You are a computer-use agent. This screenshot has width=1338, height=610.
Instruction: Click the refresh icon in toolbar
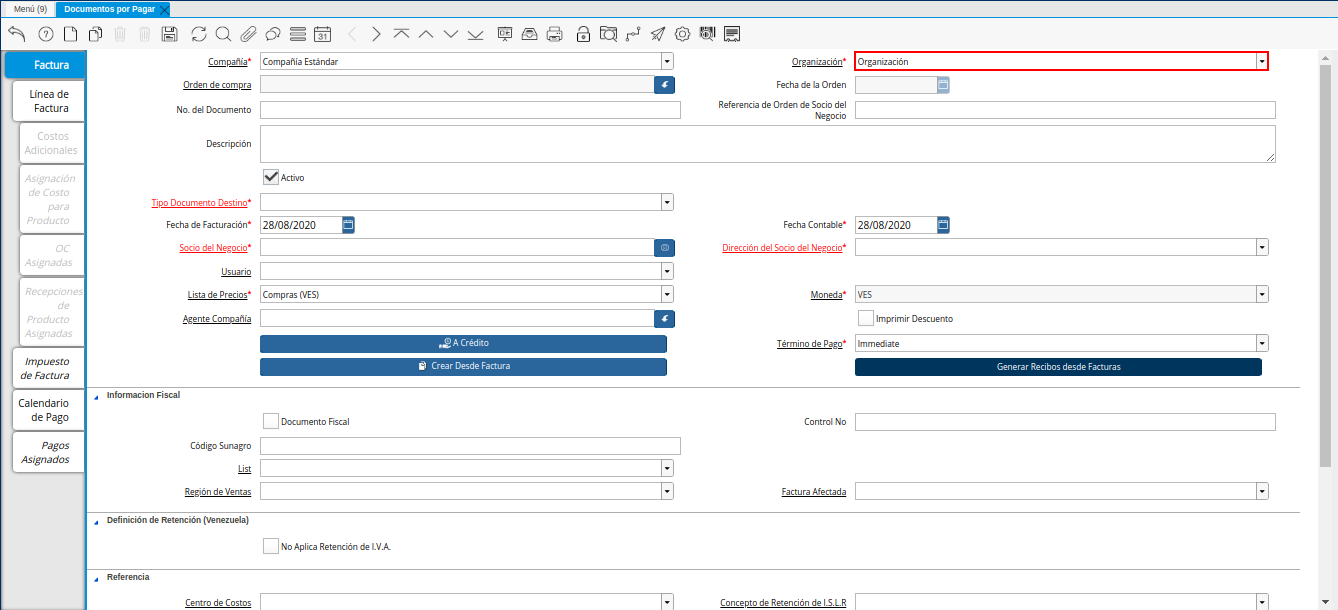(x=199, y=34)
